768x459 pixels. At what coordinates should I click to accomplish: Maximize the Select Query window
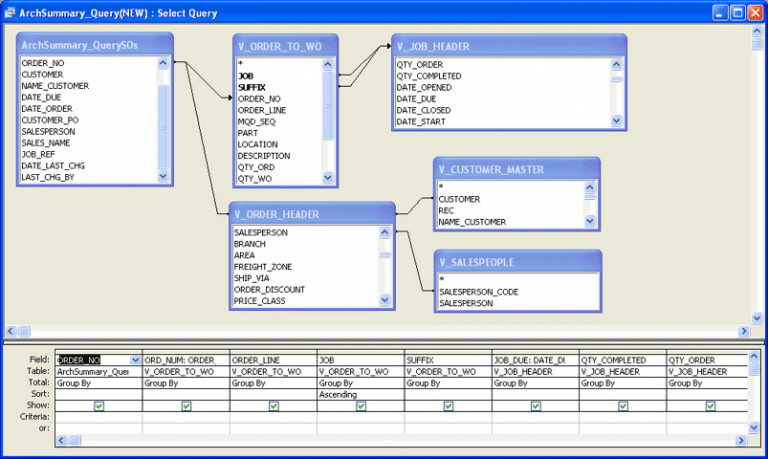736,13
